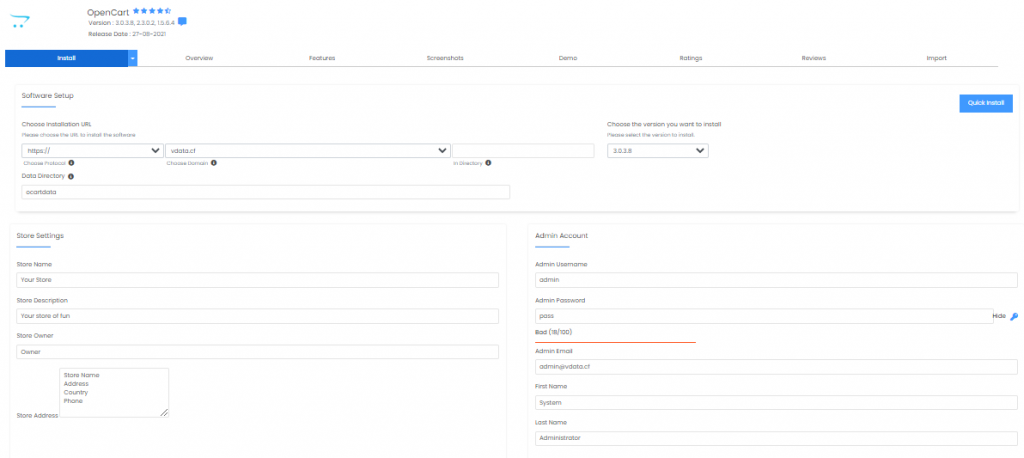Click the Admin Email input field

776,367
